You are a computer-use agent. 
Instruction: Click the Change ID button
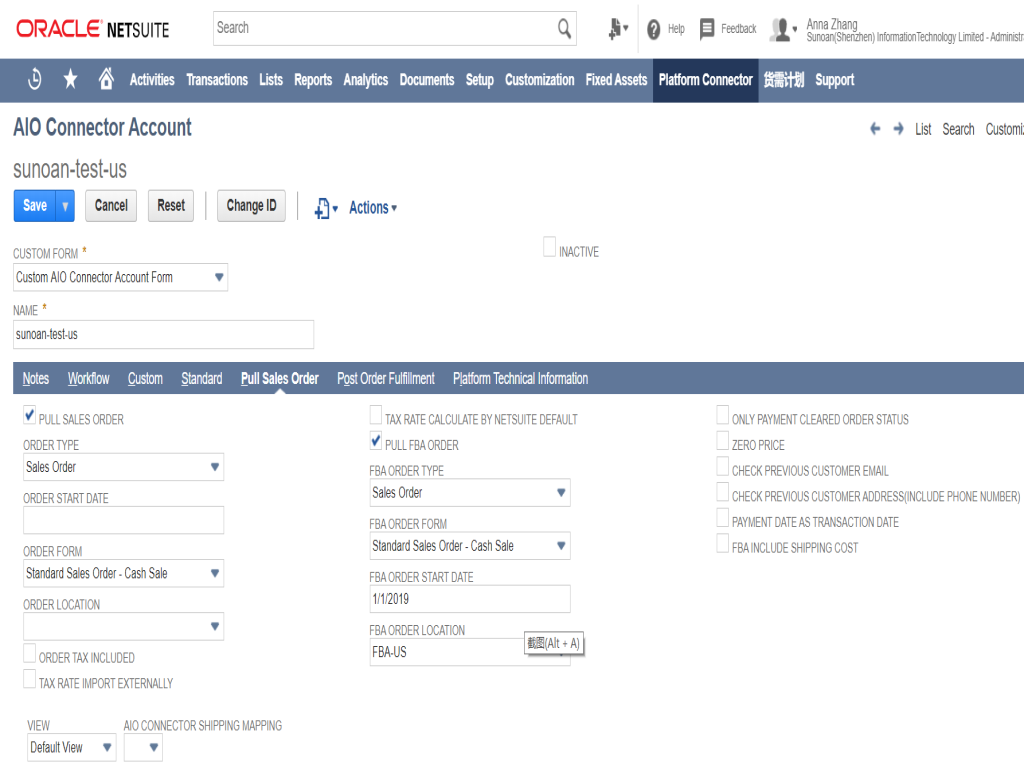coord(251,206)
